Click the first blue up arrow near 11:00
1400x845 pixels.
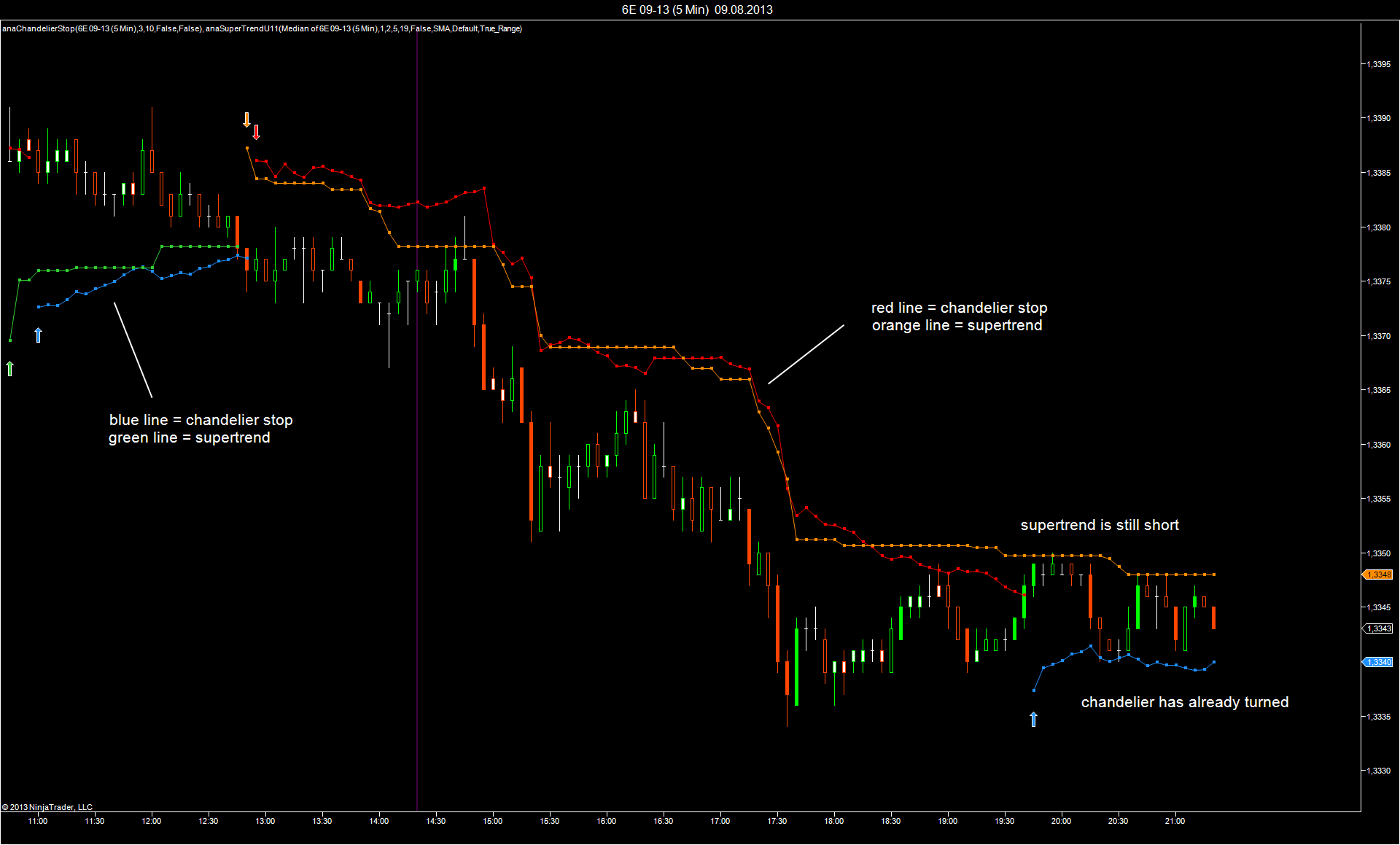click(x=39, y=335)
